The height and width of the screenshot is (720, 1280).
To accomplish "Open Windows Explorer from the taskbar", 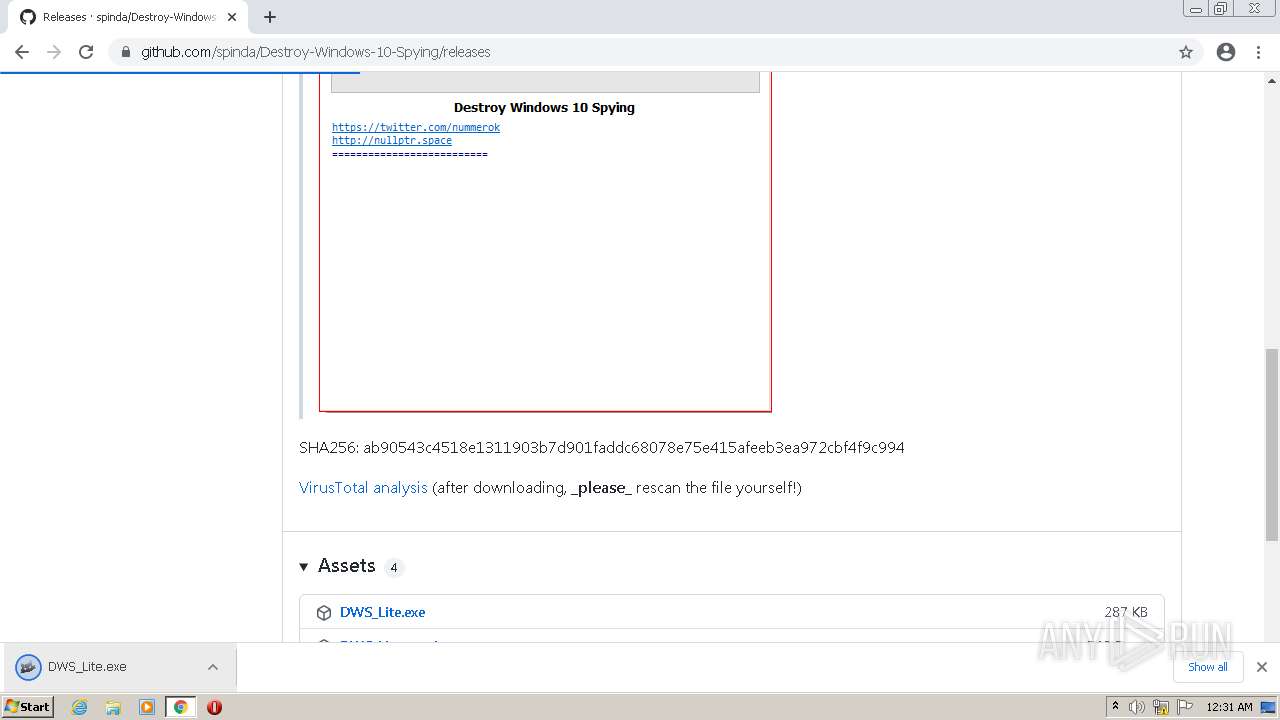I will [113, 707].
